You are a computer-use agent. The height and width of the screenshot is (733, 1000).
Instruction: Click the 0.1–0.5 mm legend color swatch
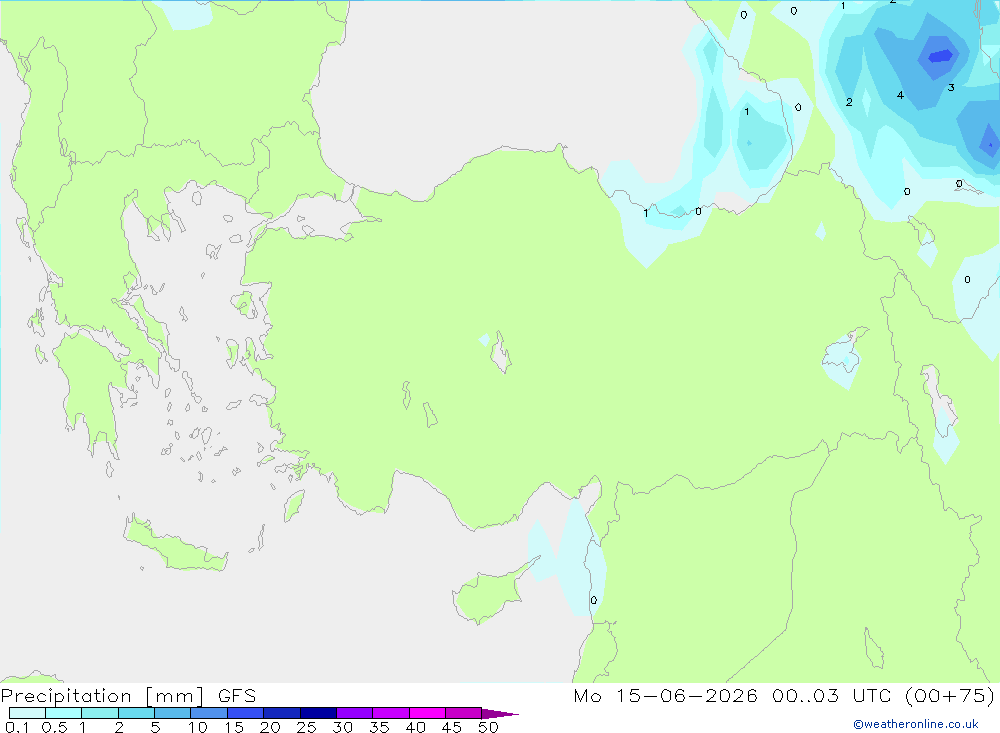click(27, 713)
